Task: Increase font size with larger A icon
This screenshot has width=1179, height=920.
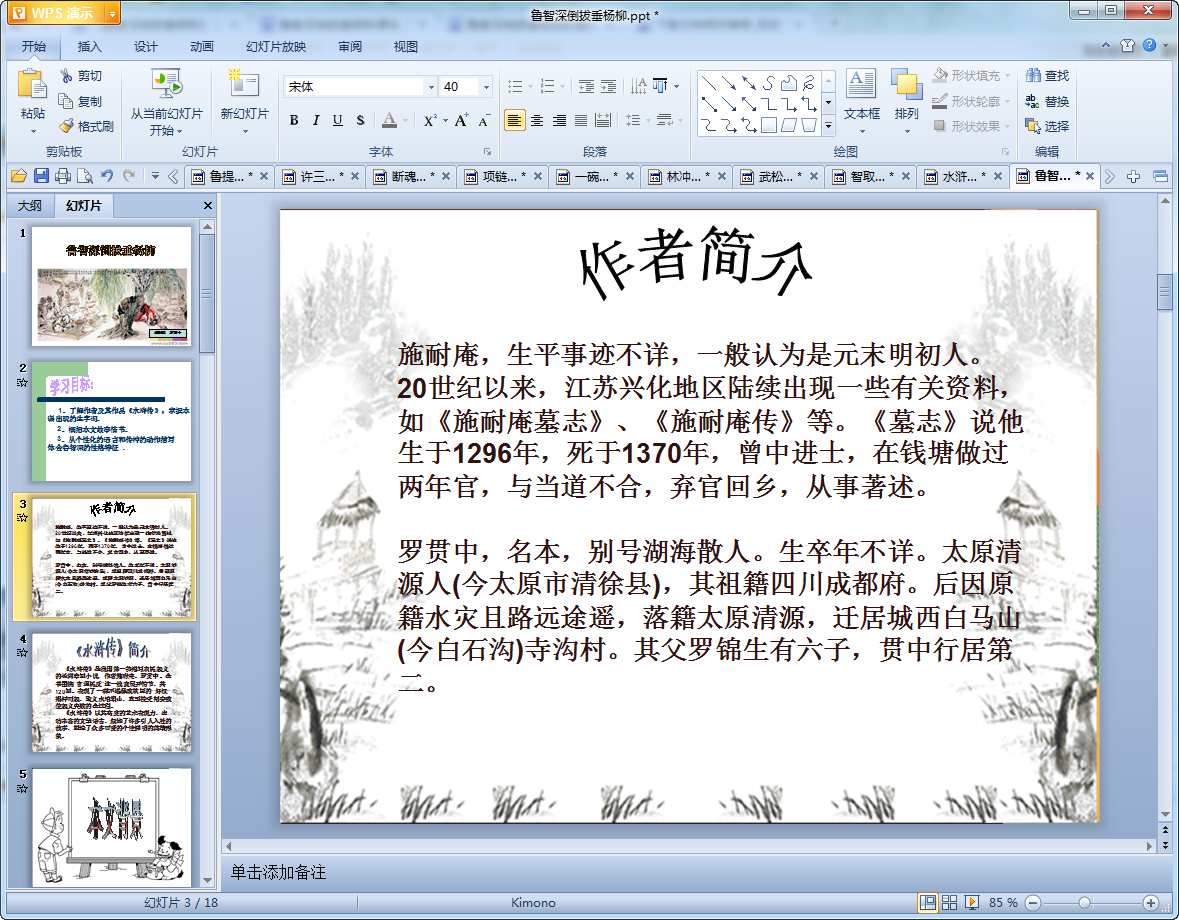Action: (x=461, y=120)
